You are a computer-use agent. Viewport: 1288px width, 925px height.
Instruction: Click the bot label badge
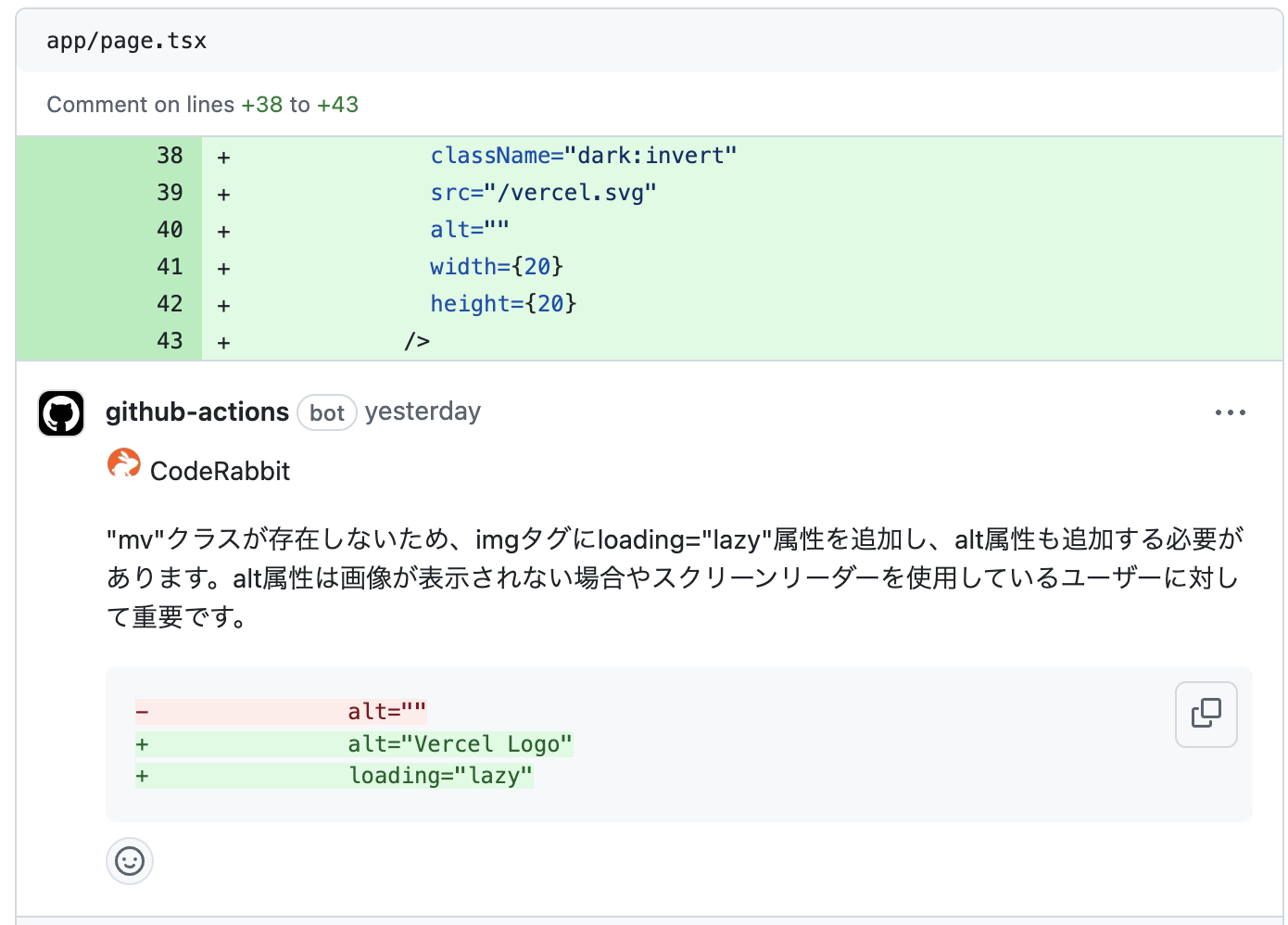tap(326, 412)
